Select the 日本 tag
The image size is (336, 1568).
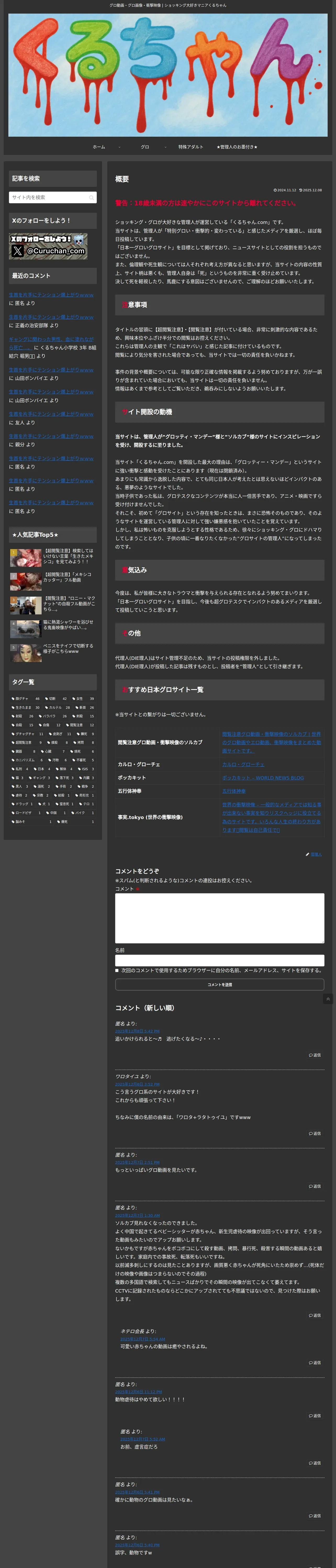coord(42,769)
